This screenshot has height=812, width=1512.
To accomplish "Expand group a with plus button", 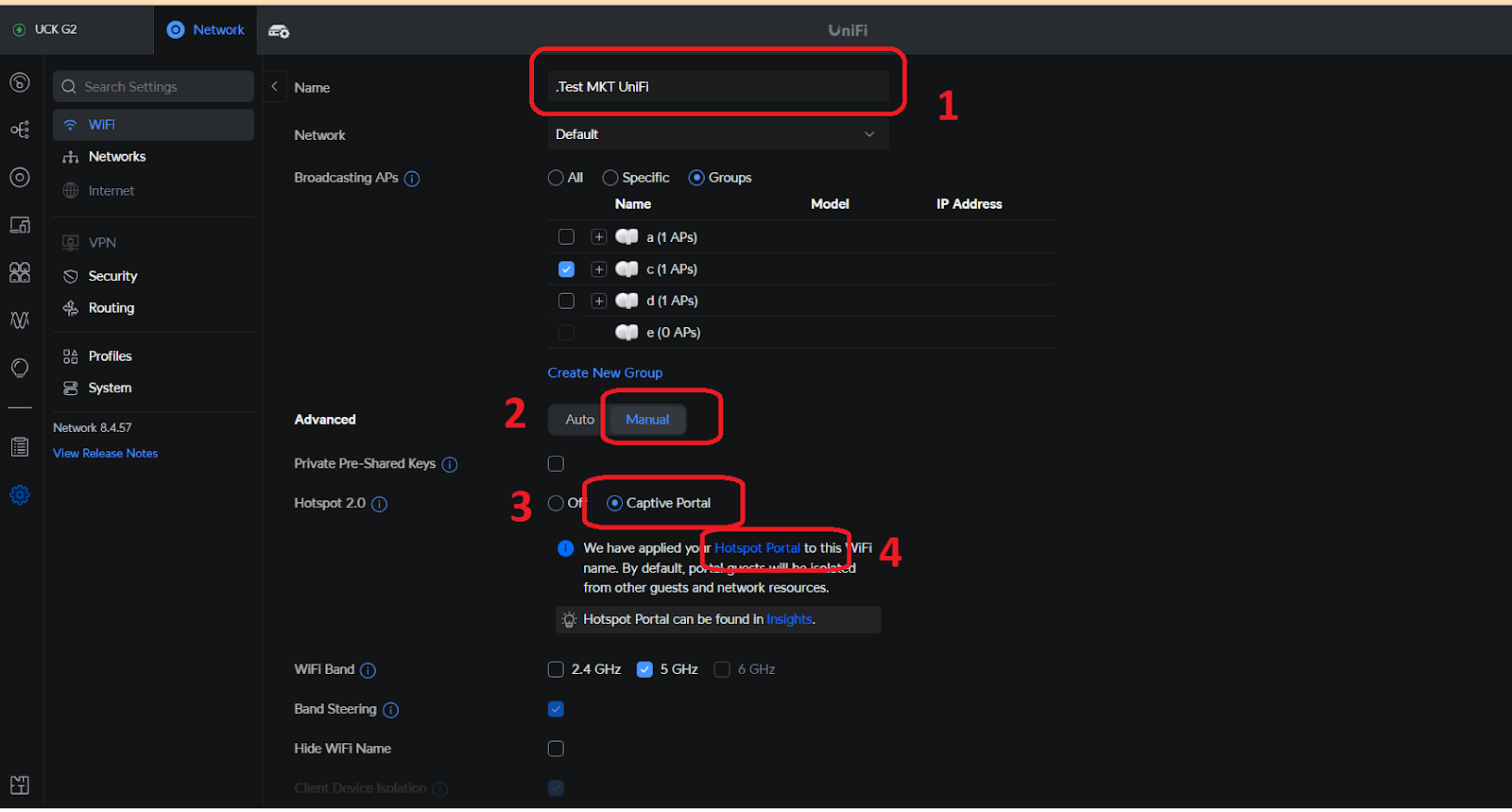I will [598, 236].
